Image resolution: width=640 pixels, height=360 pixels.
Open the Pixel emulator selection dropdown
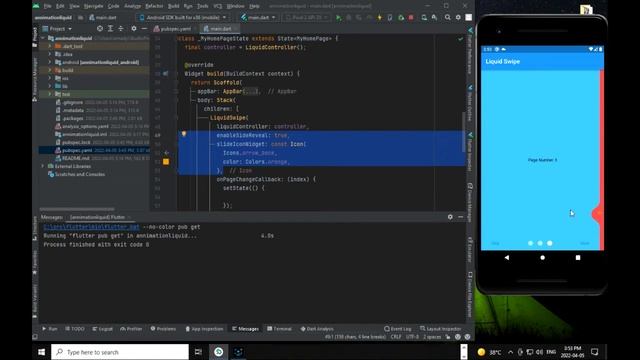[306, 18]
